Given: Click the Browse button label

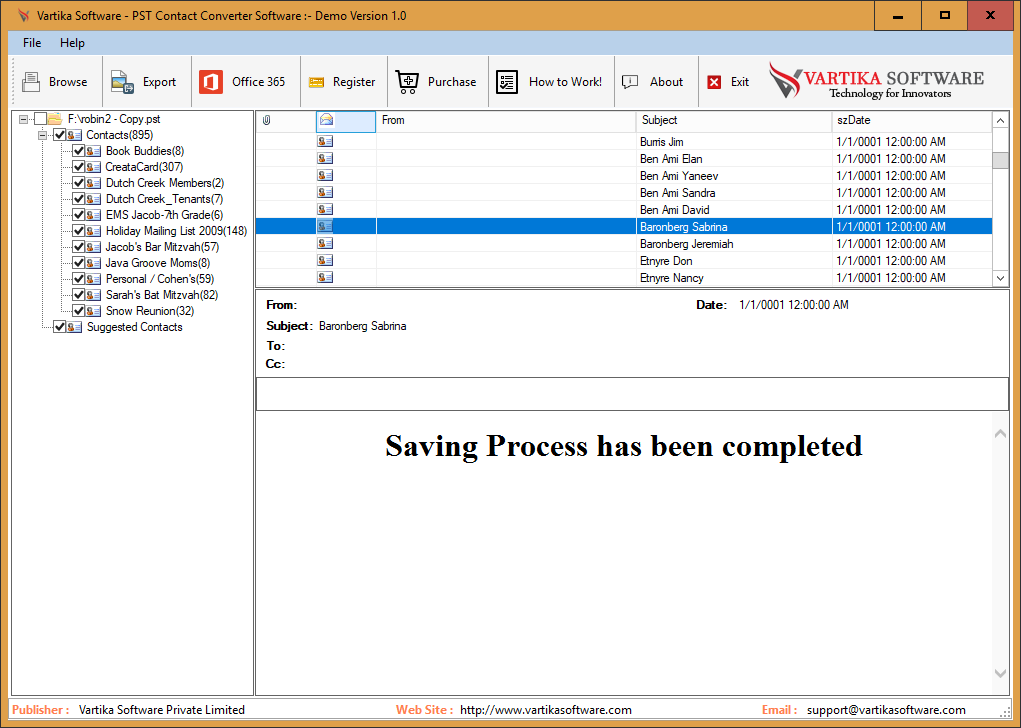Looking at the screenshot, I should click(x=68, y=82).
